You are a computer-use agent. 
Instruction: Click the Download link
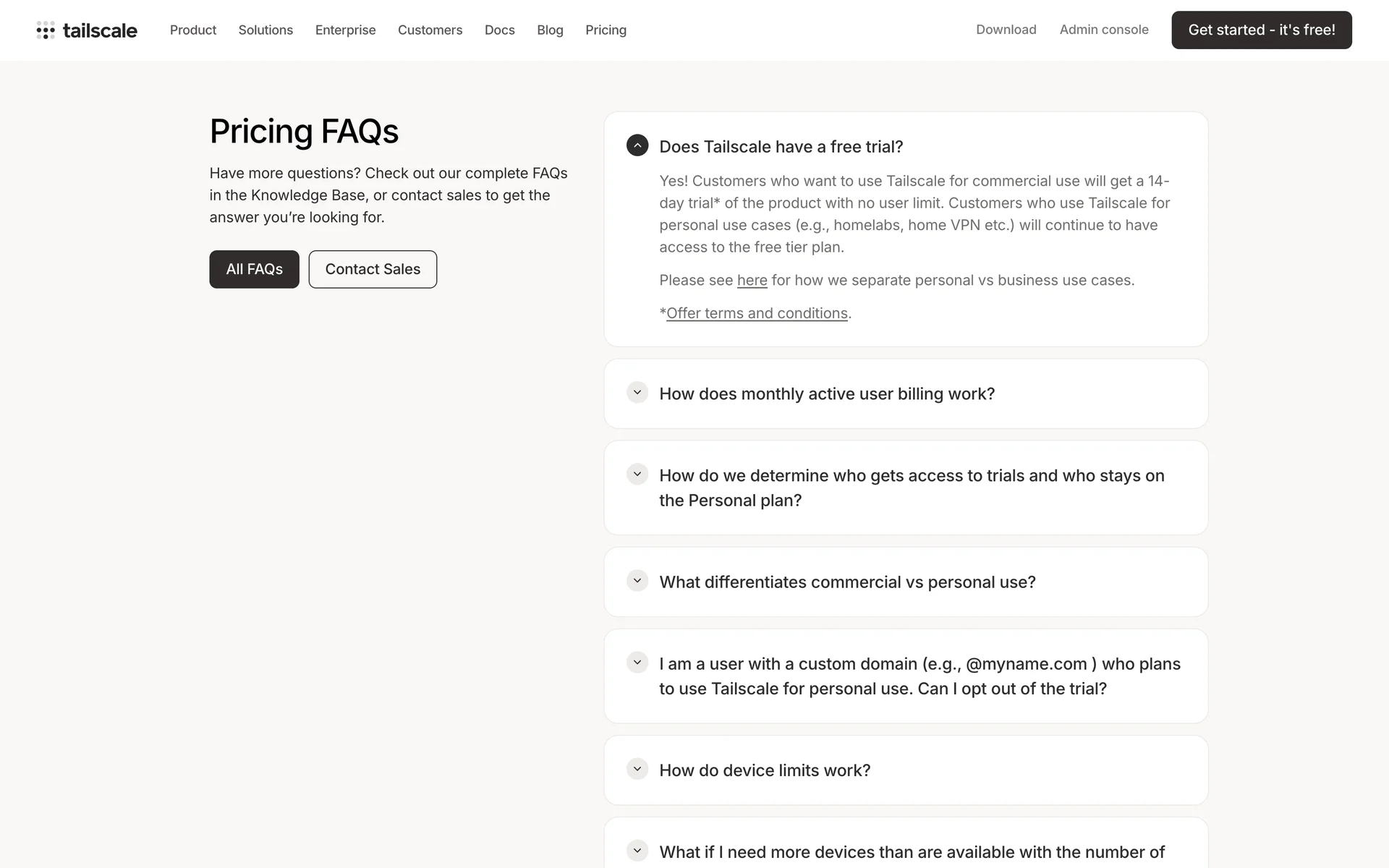(x=1006, y=30)
